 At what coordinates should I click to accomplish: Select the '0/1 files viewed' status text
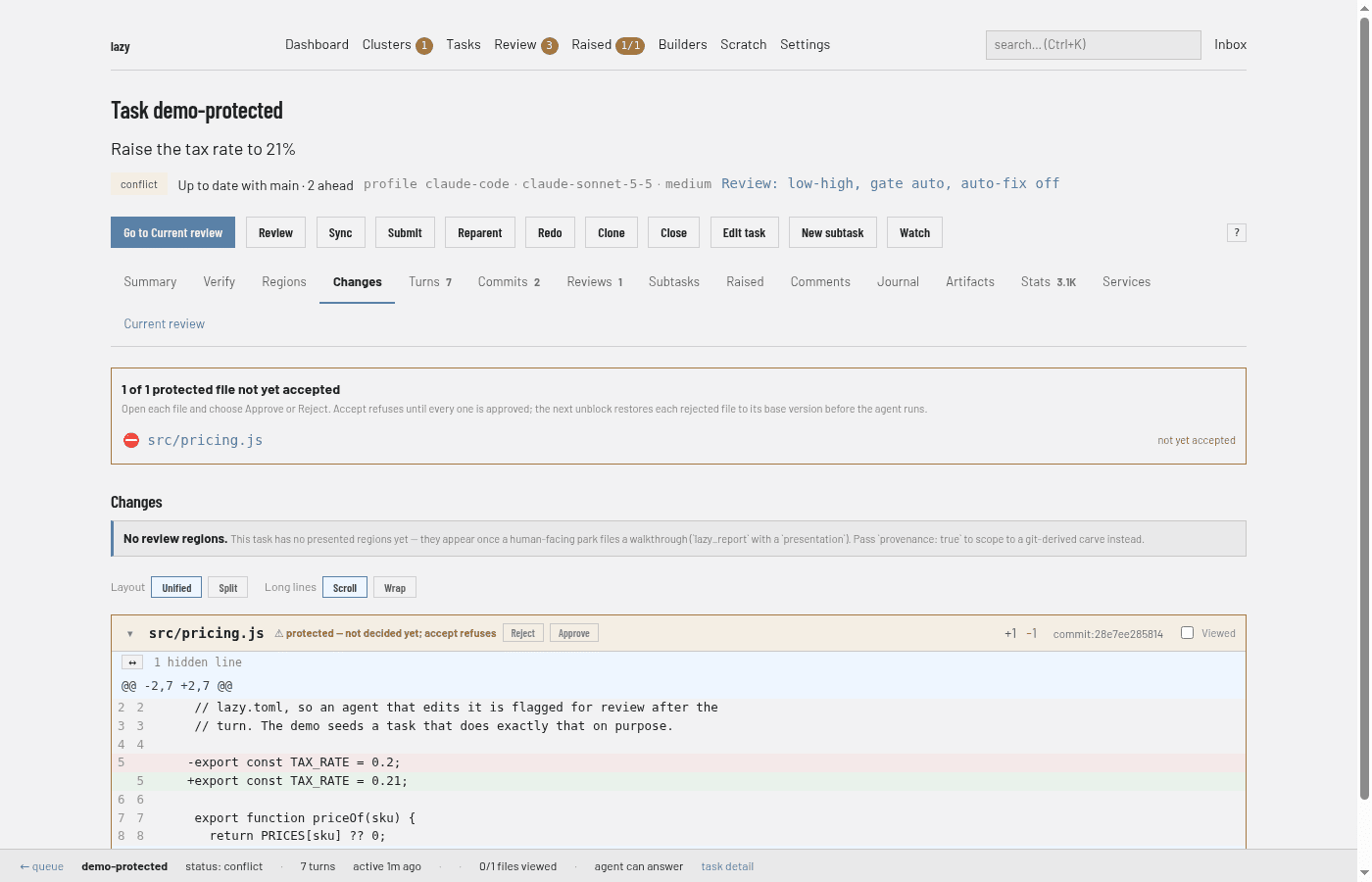coord(517,866)
